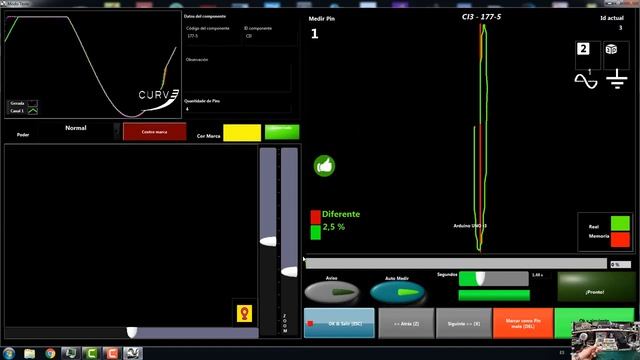
Task: Click the right vertical ZOOM slider handle
Action: 289,272
